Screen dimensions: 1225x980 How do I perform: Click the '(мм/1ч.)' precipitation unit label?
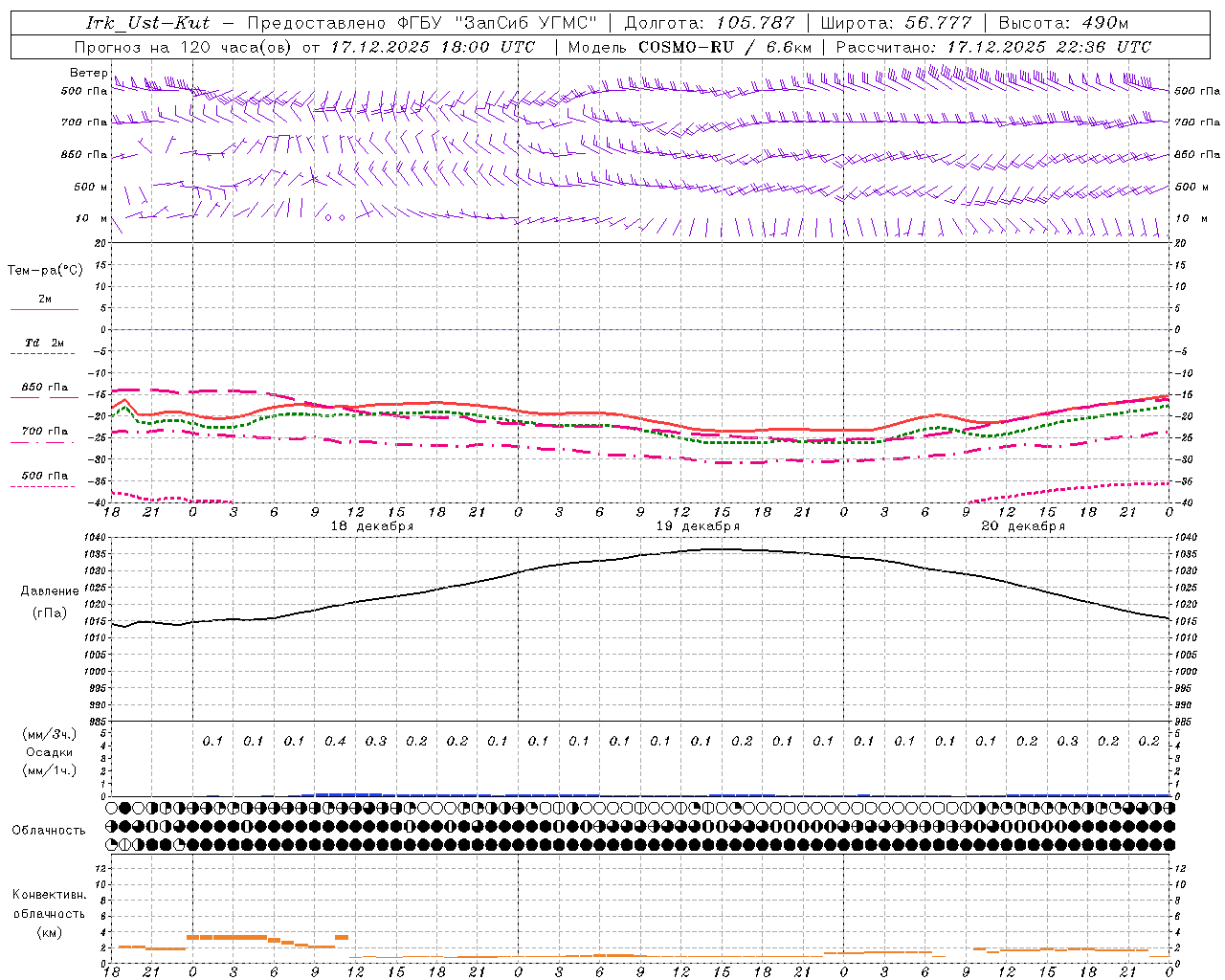pyautogui.click(x=50, y=770)
